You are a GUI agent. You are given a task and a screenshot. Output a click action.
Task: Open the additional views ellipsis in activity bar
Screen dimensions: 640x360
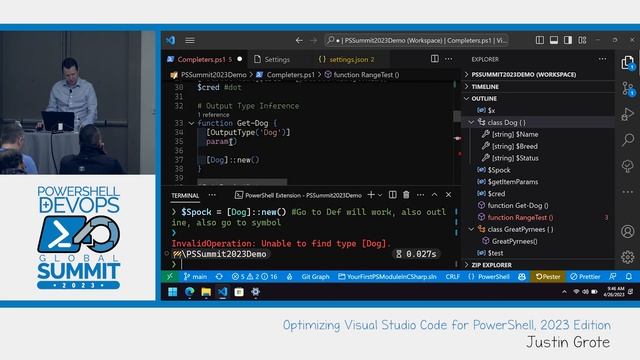pos(627,191)
